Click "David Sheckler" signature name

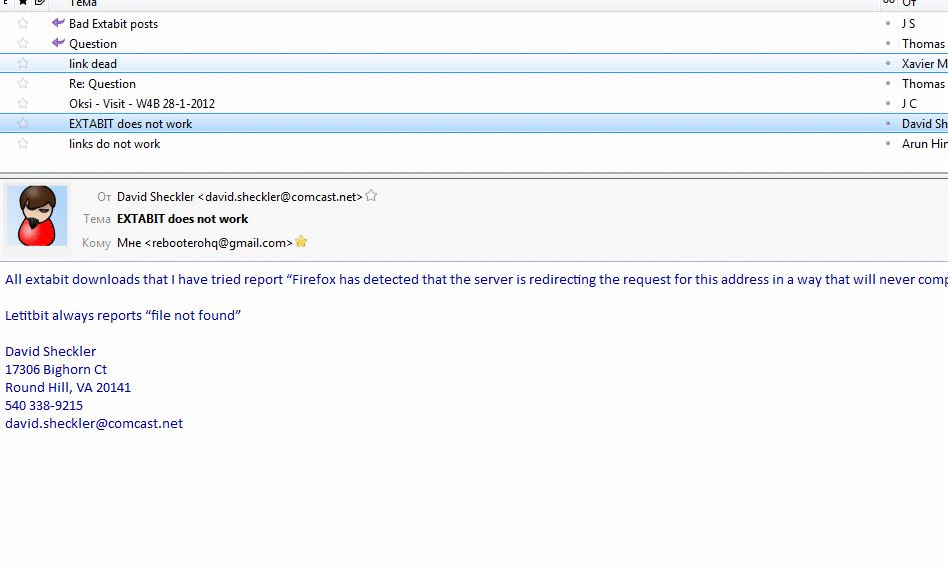[50, 351]
